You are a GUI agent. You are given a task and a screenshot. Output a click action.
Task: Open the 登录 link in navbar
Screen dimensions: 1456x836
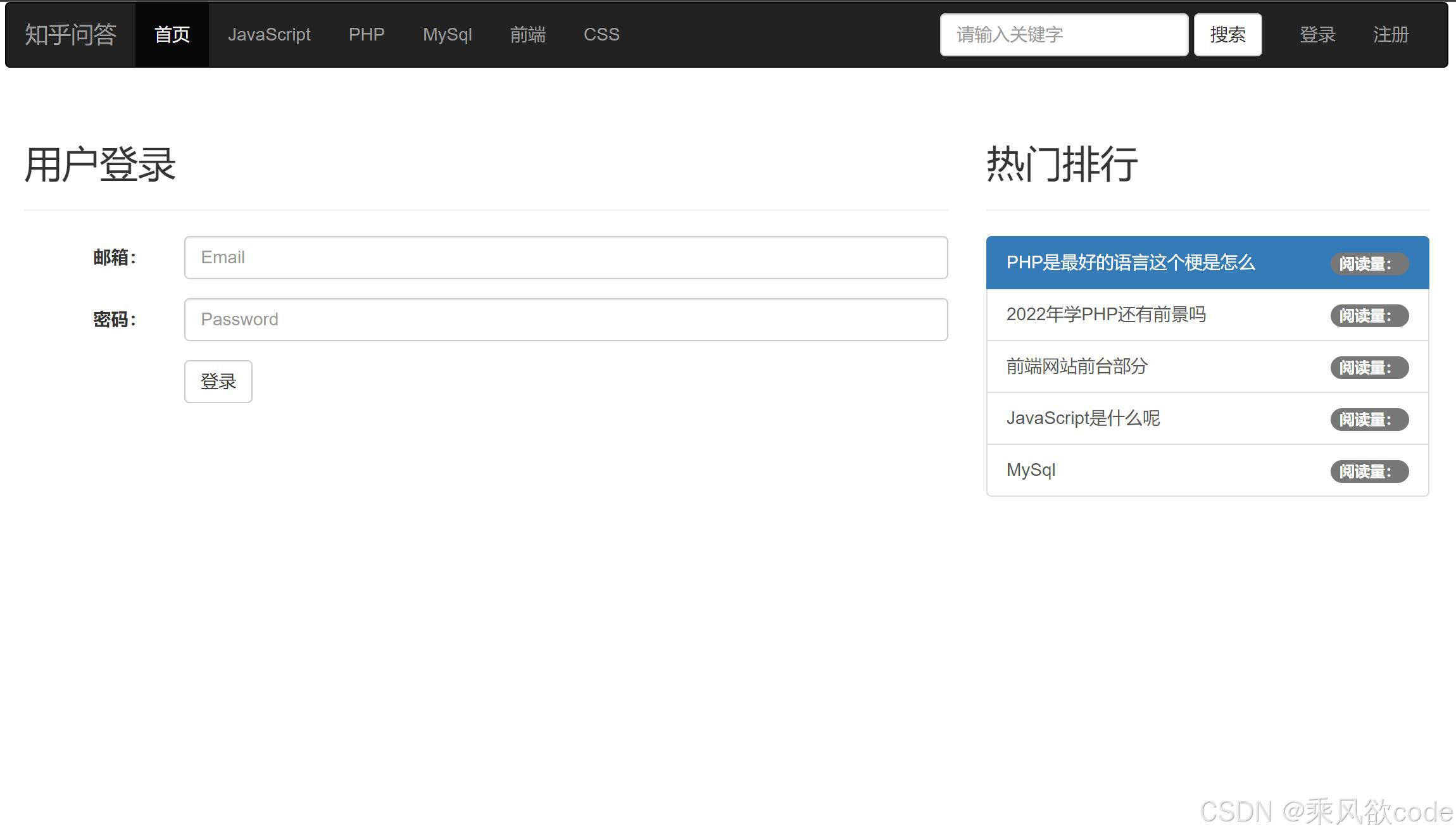tap(1318, 34)
